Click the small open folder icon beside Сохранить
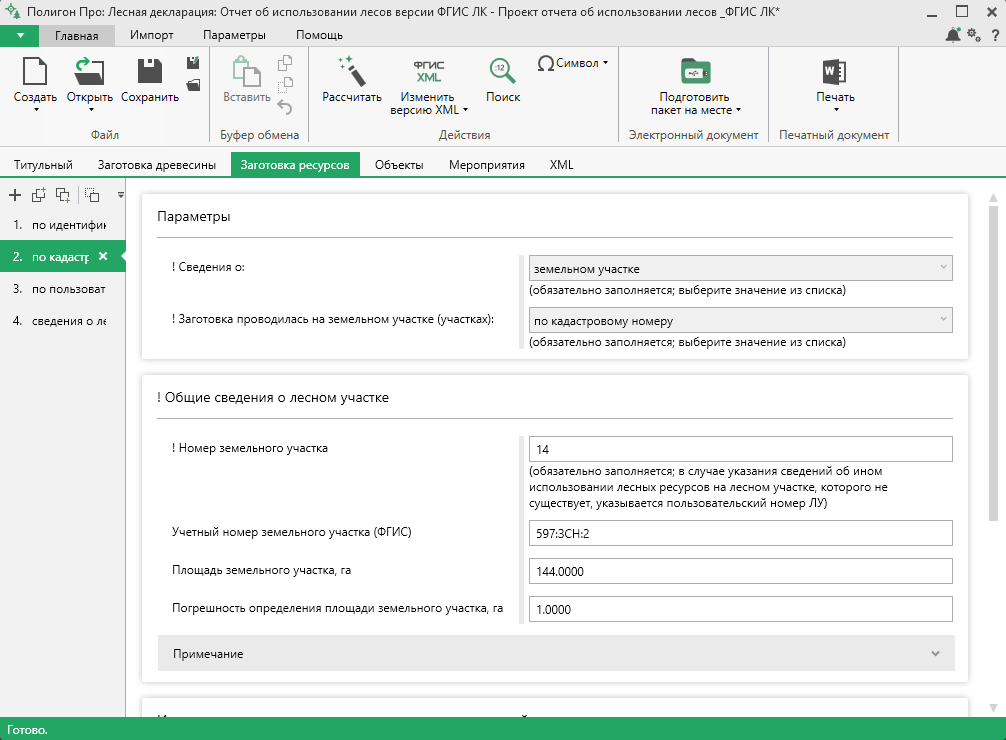This screenshot has height=740, width=1006. (x=193, y=85)
